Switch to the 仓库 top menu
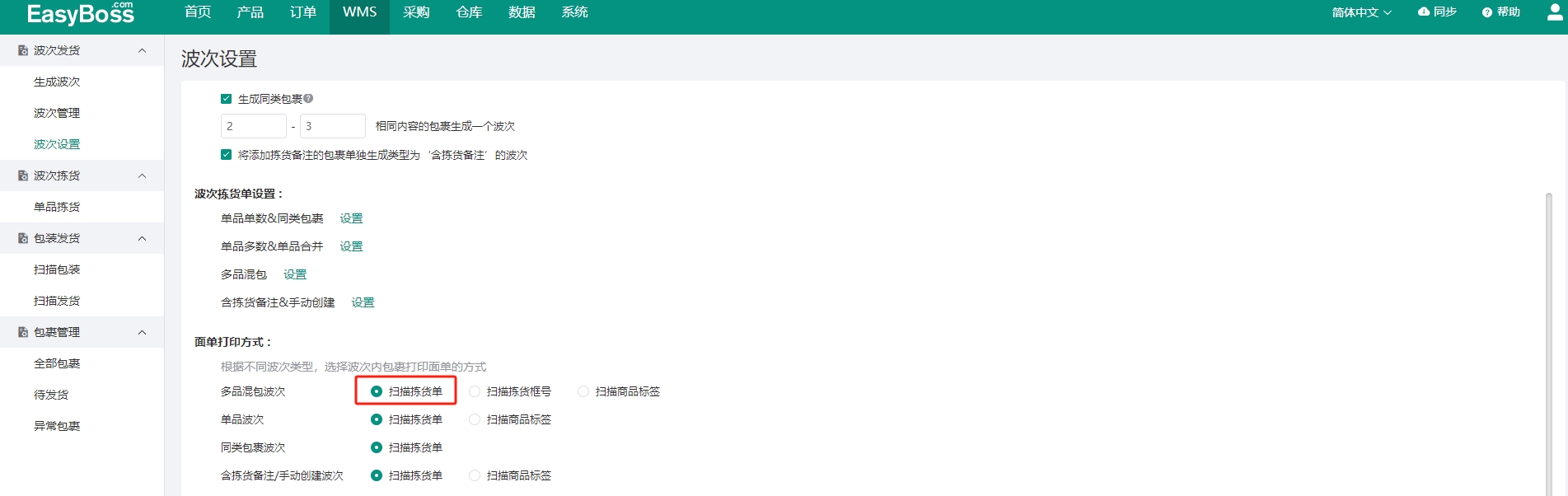1568x496 pixels. pos(469,12)
